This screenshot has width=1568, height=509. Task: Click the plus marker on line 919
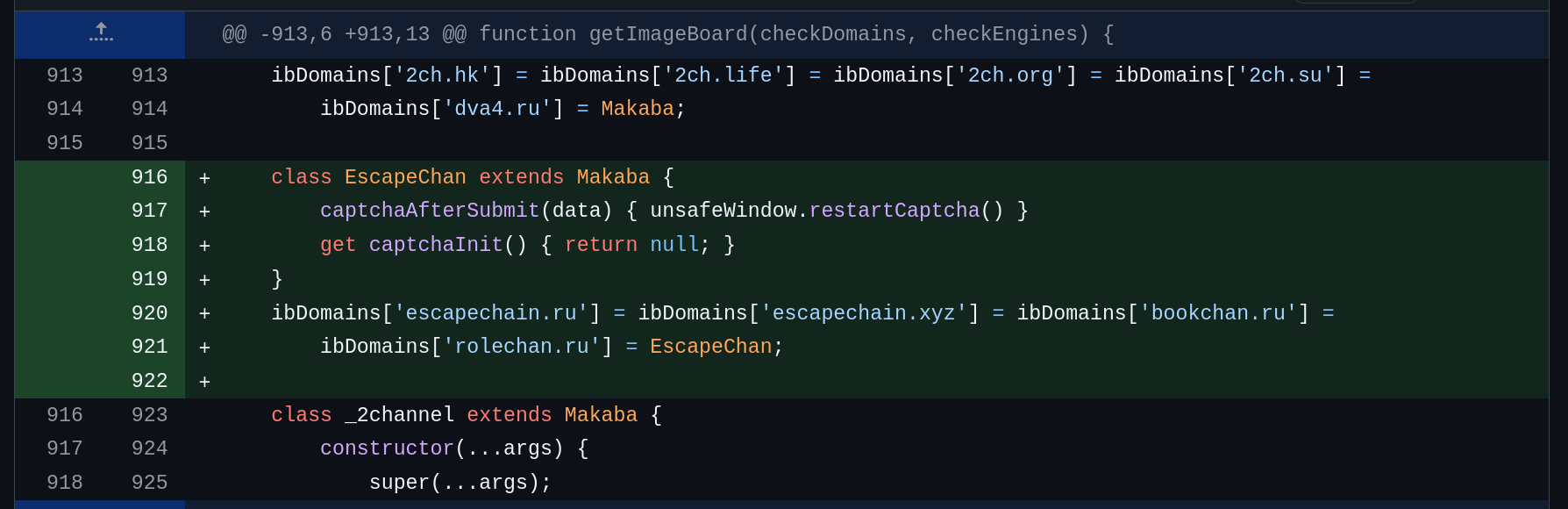[204, 280]
